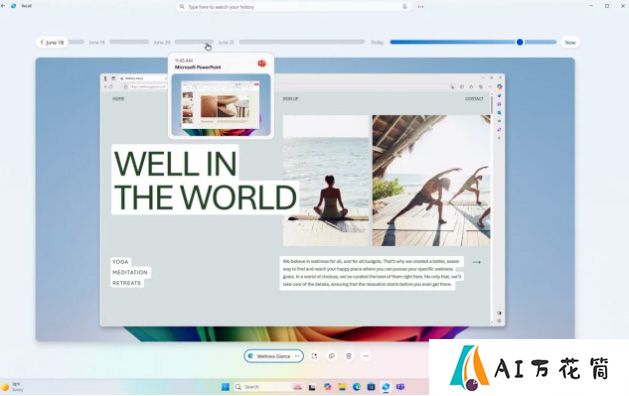Launch Microsoft Edge from the taskbar
Viewport: 629px width, 396px height.
[357, 387]
